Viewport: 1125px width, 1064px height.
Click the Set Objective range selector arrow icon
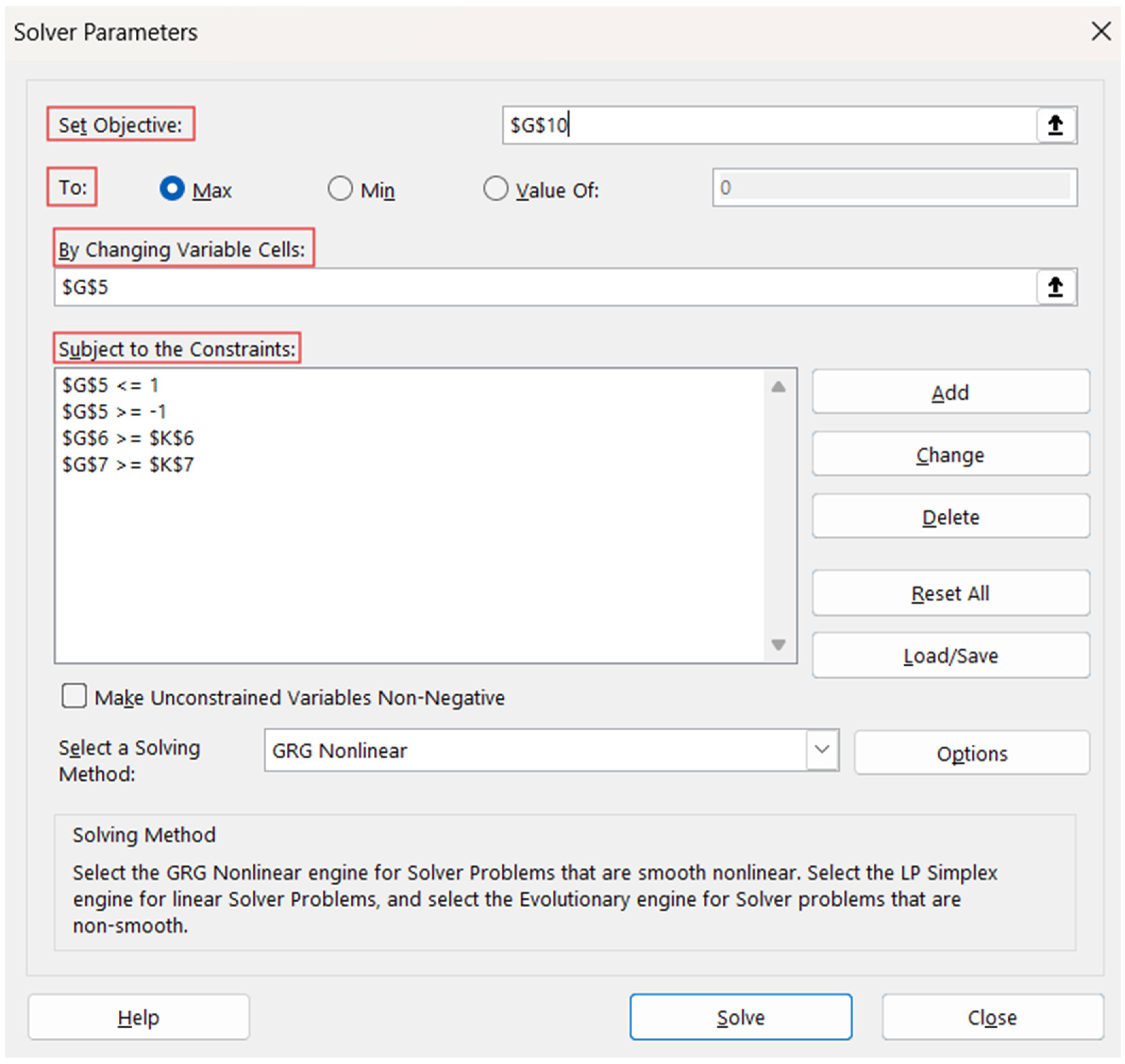click(x=1056, y=125)
